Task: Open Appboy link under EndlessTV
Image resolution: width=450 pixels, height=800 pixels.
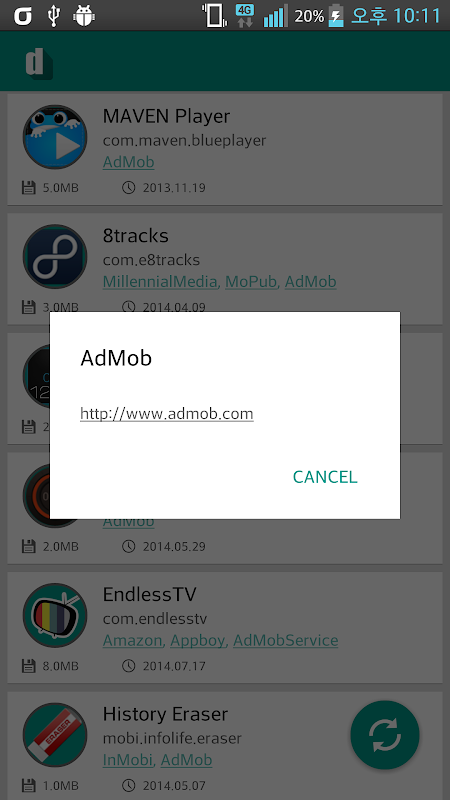Action: (198, 640)
